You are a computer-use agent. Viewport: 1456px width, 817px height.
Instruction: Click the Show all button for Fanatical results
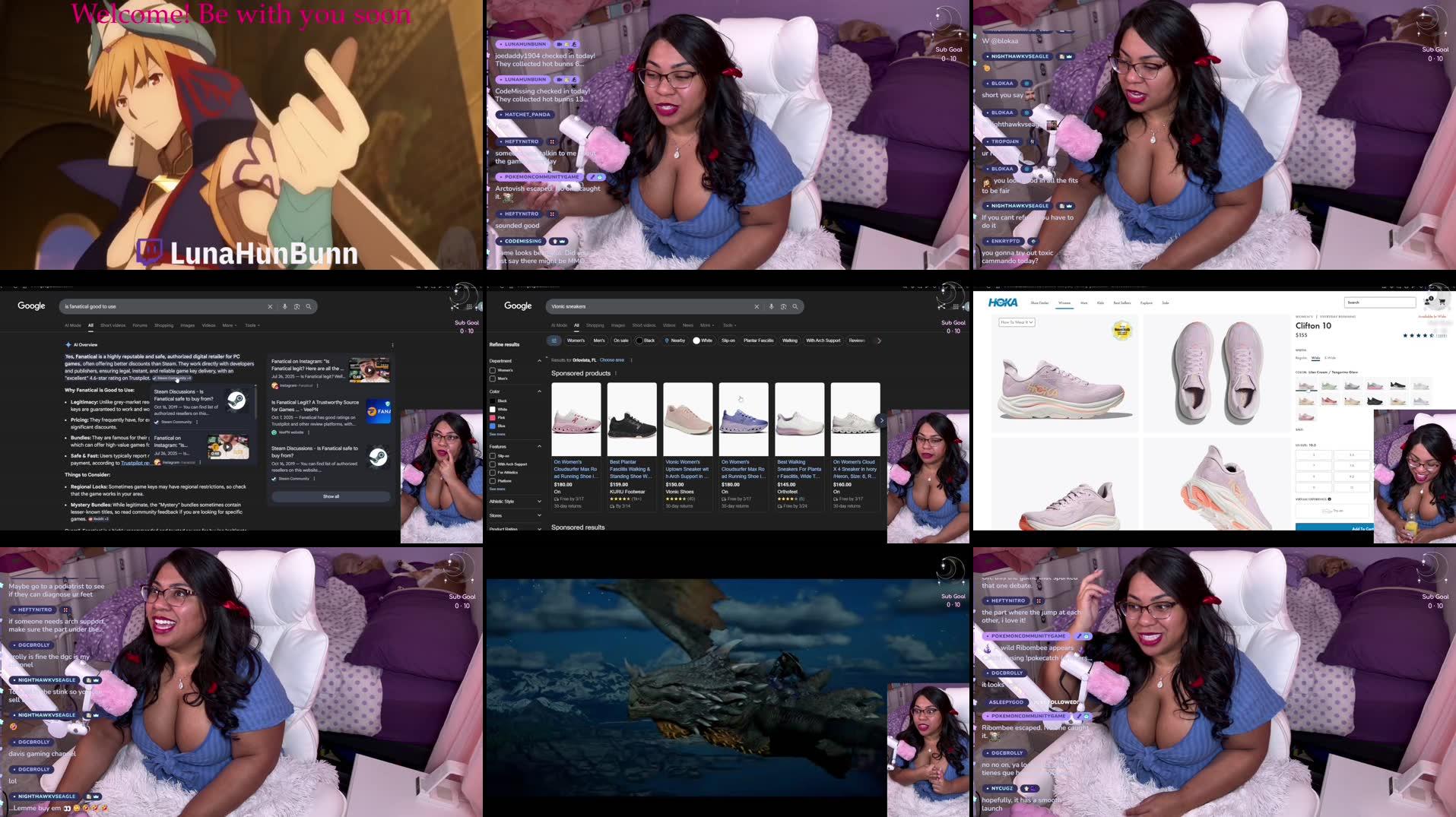[x=331, y=496]
